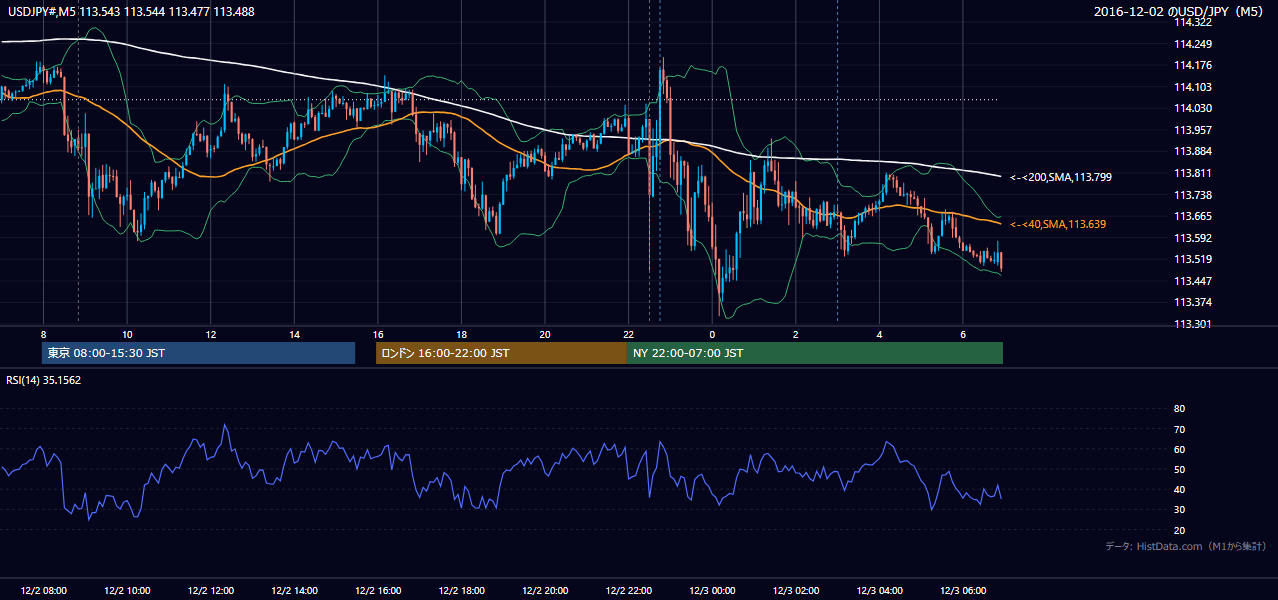Image resolution: width=1278 pixels, height=600 pixels.
Task: Click RSI scale value 20
Action: (x=1179, y=530)
